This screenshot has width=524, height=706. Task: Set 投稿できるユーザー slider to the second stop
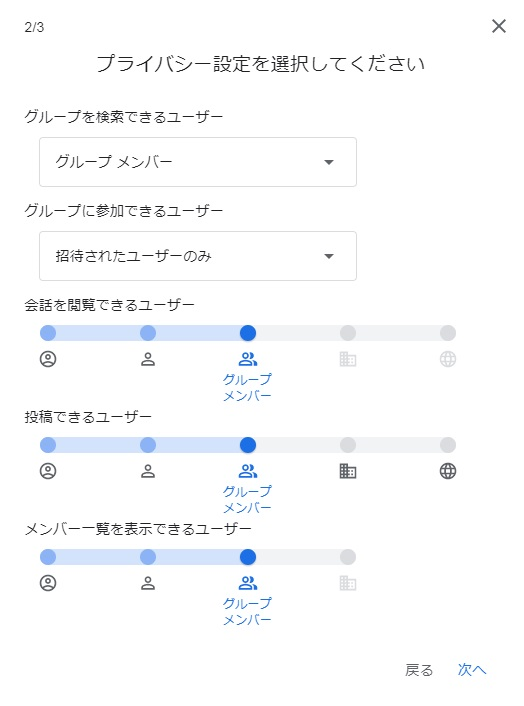pyautogui.click(x=148, y=445)
